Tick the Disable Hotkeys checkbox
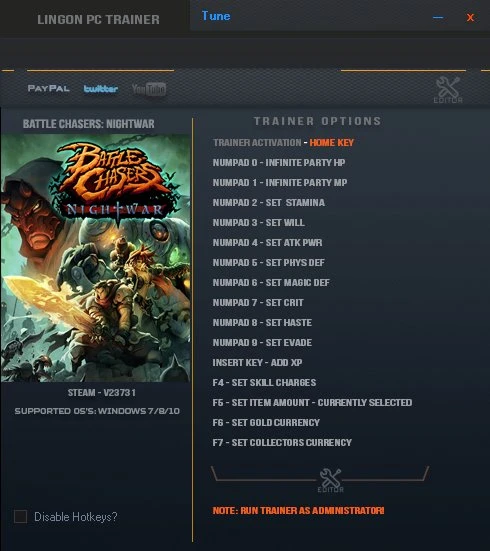The image size is (490, 551). click(20, 517)
